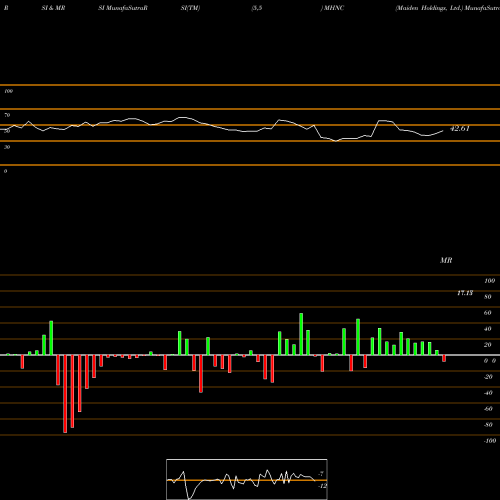
Task: Click the 100 label on the MR right axis
Action: point(489,281)
